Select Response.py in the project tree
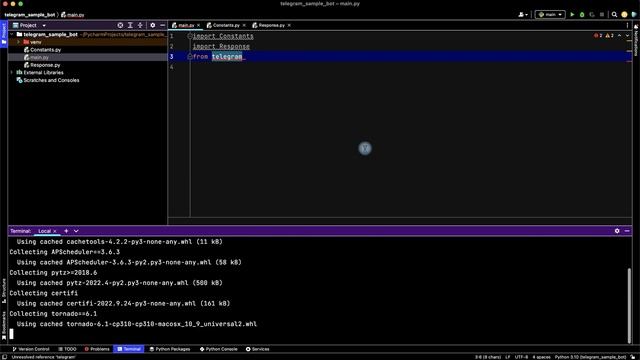Image resolution: width=640 pixels, height=360 pixels. [42, 65]
